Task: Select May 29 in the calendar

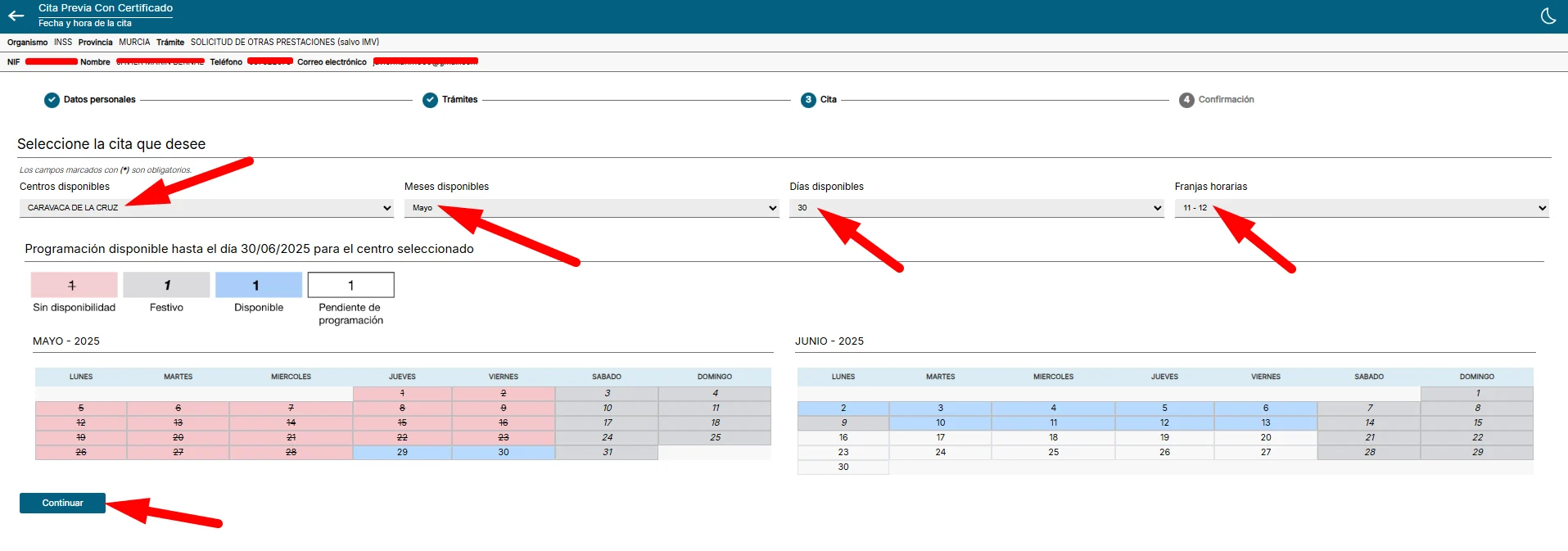Action: (402, 453)
